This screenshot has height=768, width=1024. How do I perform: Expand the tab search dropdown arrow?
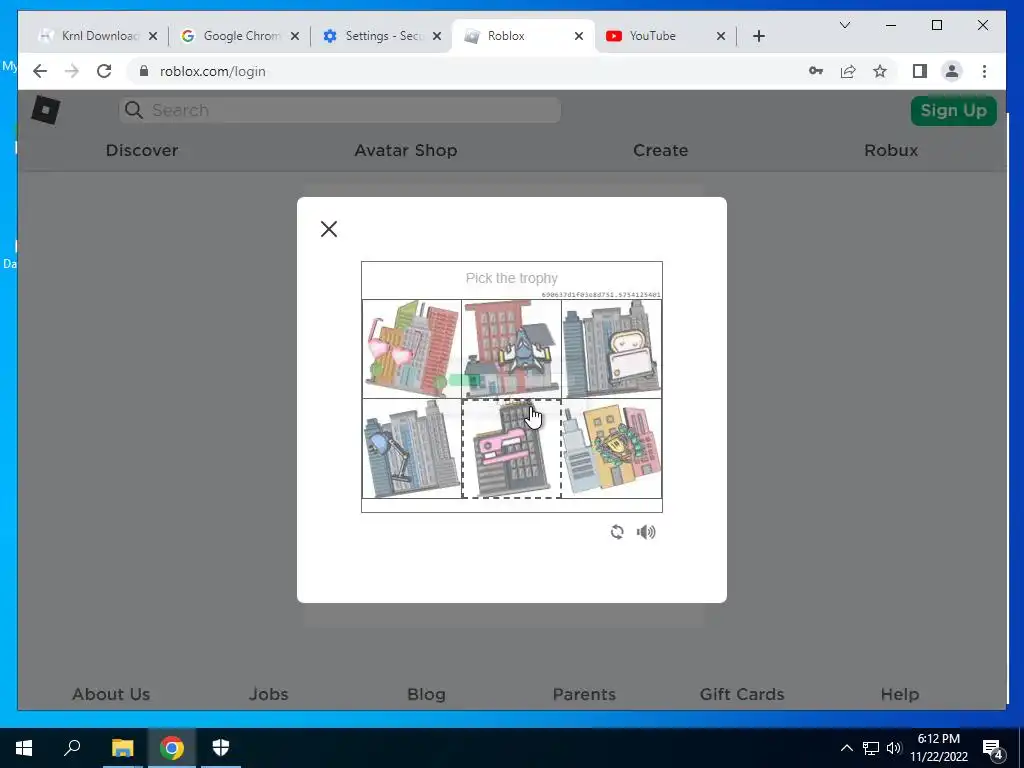tap(844, 25)
